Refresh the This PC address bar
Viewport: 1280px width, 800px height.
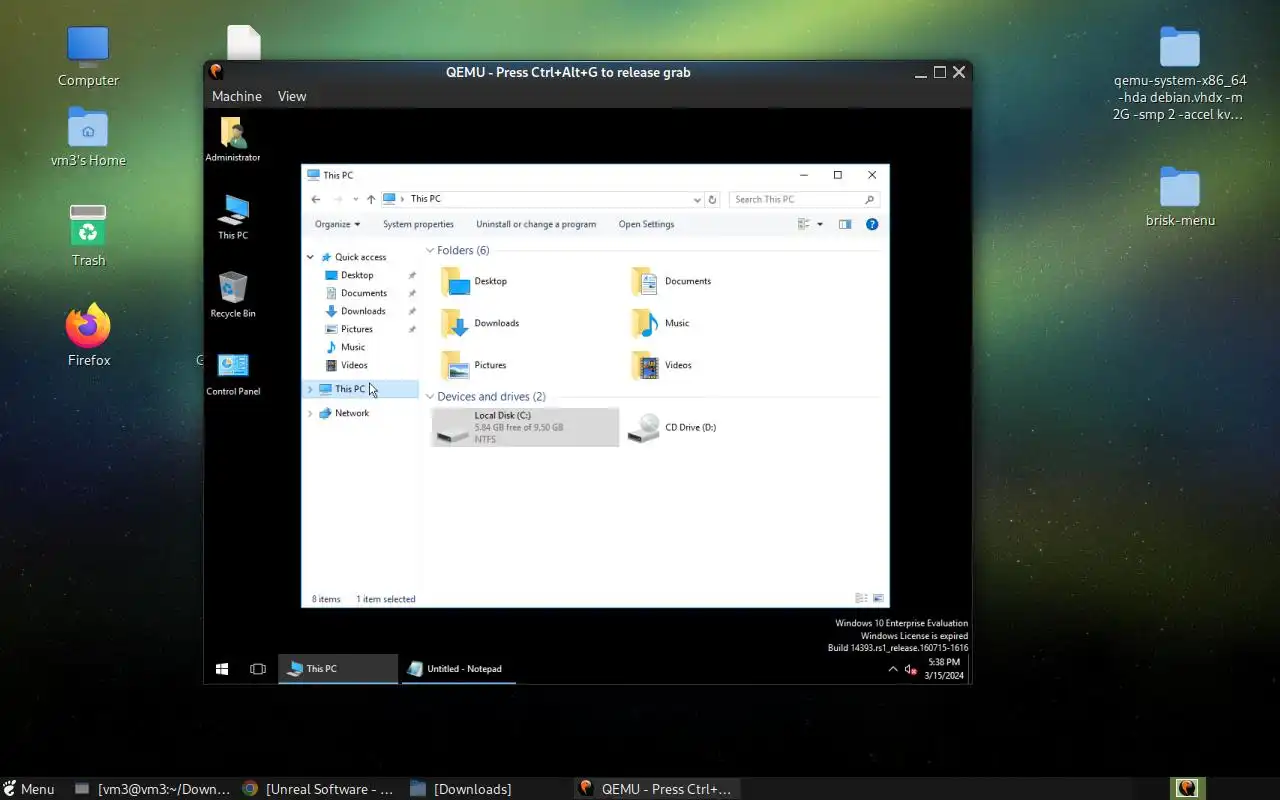pyautogui.click(x=712, y=199)
